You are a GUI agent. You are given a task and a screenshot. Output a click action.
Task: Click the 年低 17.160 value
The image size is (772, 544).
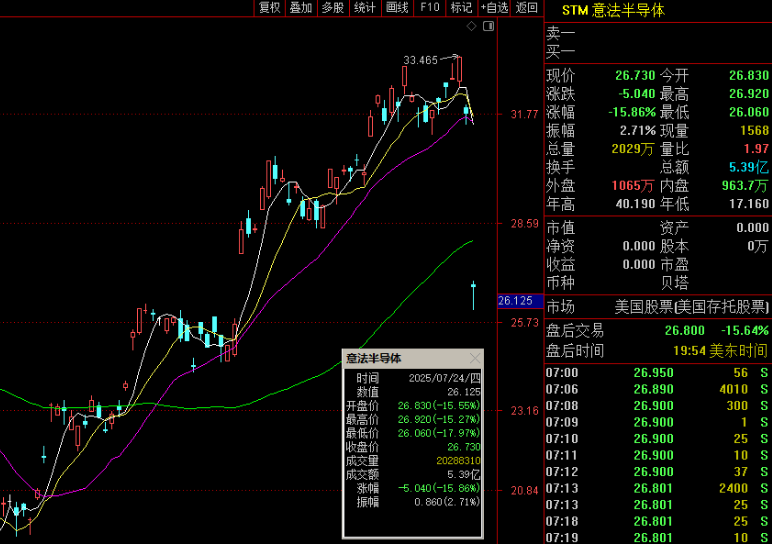[x=749, y=204]
